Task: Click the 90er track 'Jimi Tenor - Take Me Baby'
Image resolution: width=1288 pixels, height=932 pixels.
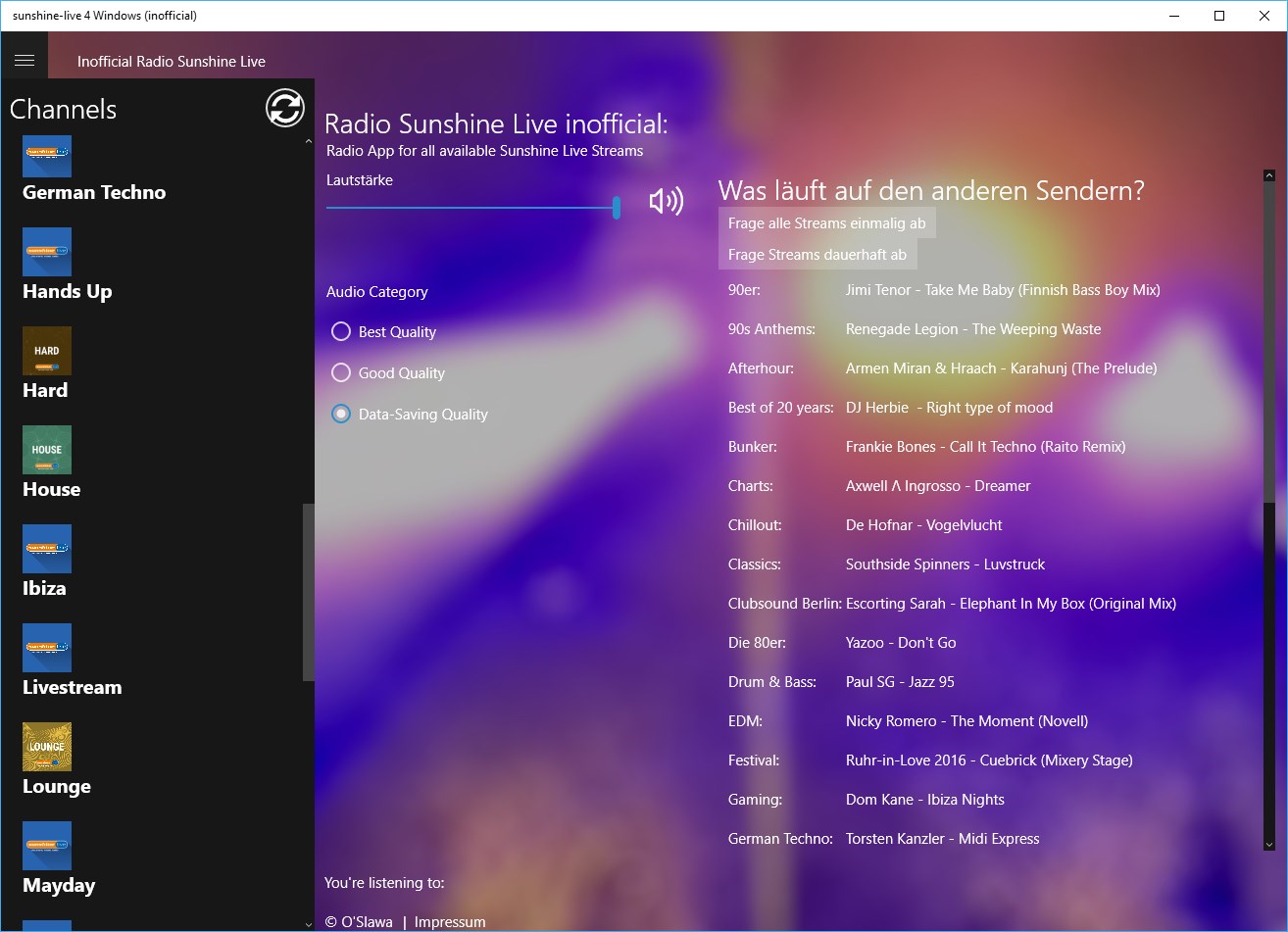Action: [x=1003, y=290]
